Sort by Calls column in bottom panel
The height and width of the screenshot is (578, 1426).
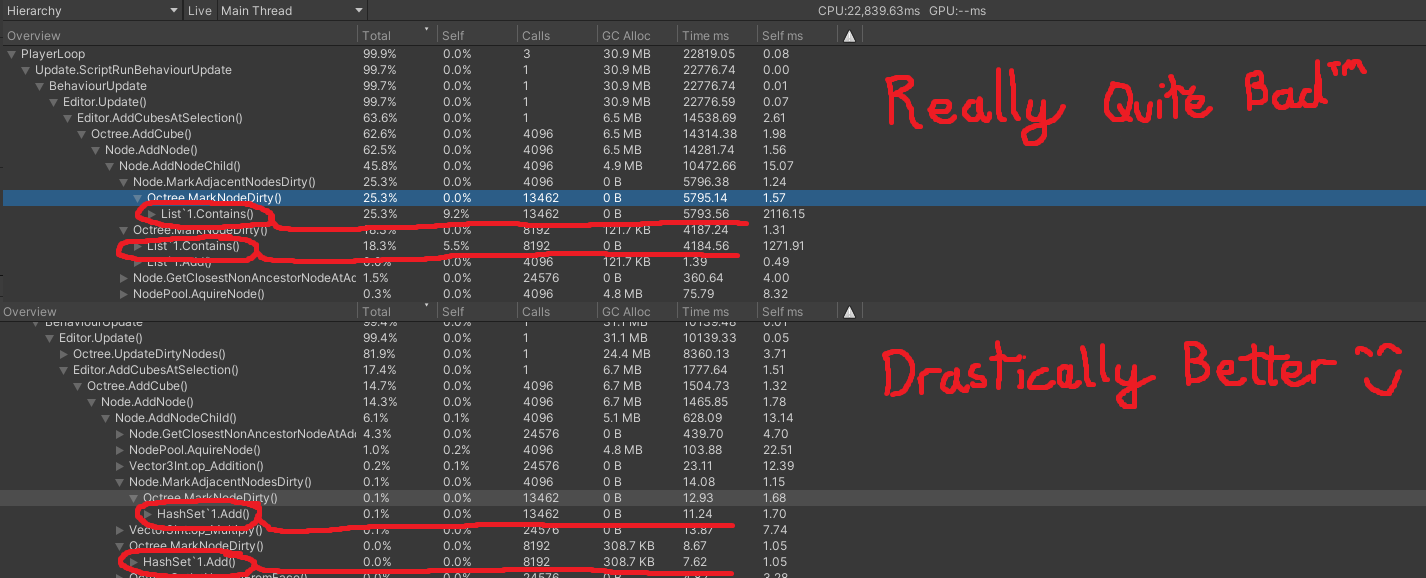pyautogui.click(x=557, y=311)
